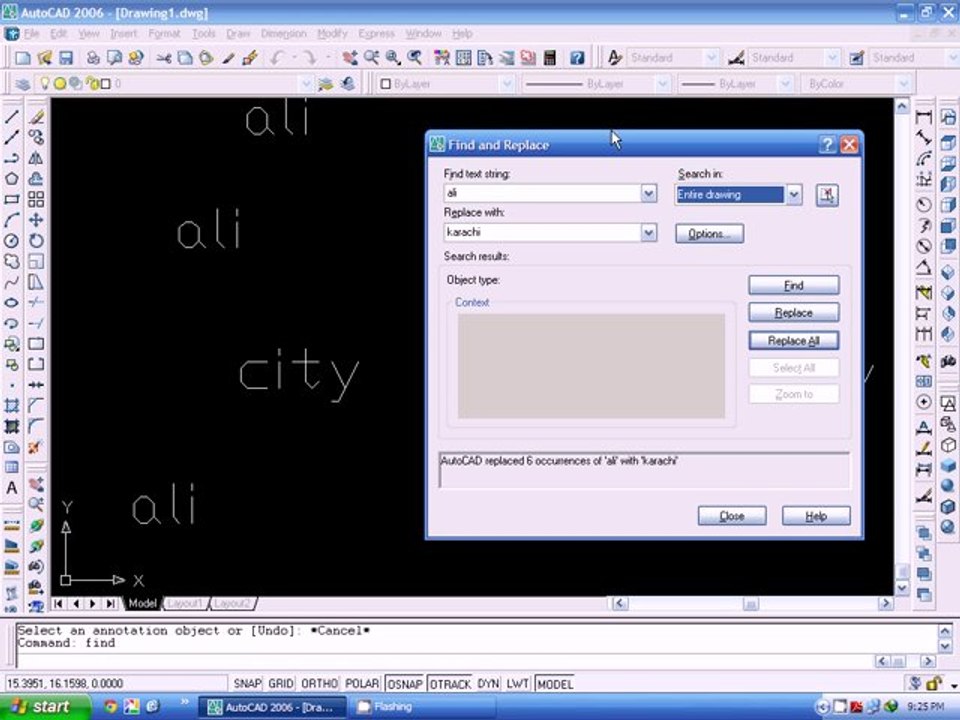Click the Open file toolbar icon
Image resolution: width=960 pixels, height=720 pixels.
click(x=45, y=58)
